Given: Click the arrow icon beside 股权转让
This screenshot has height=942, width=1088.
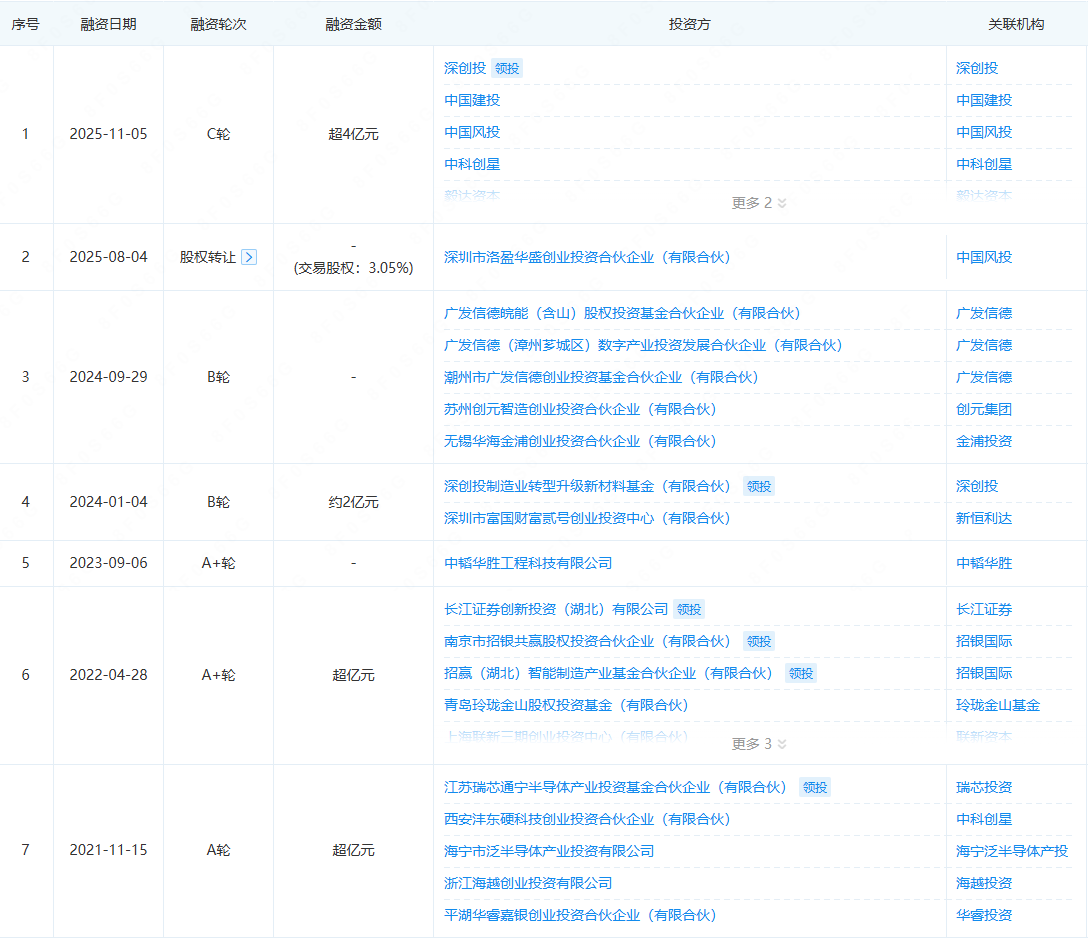Looking at the screenshot, I should tap(249, 257).
